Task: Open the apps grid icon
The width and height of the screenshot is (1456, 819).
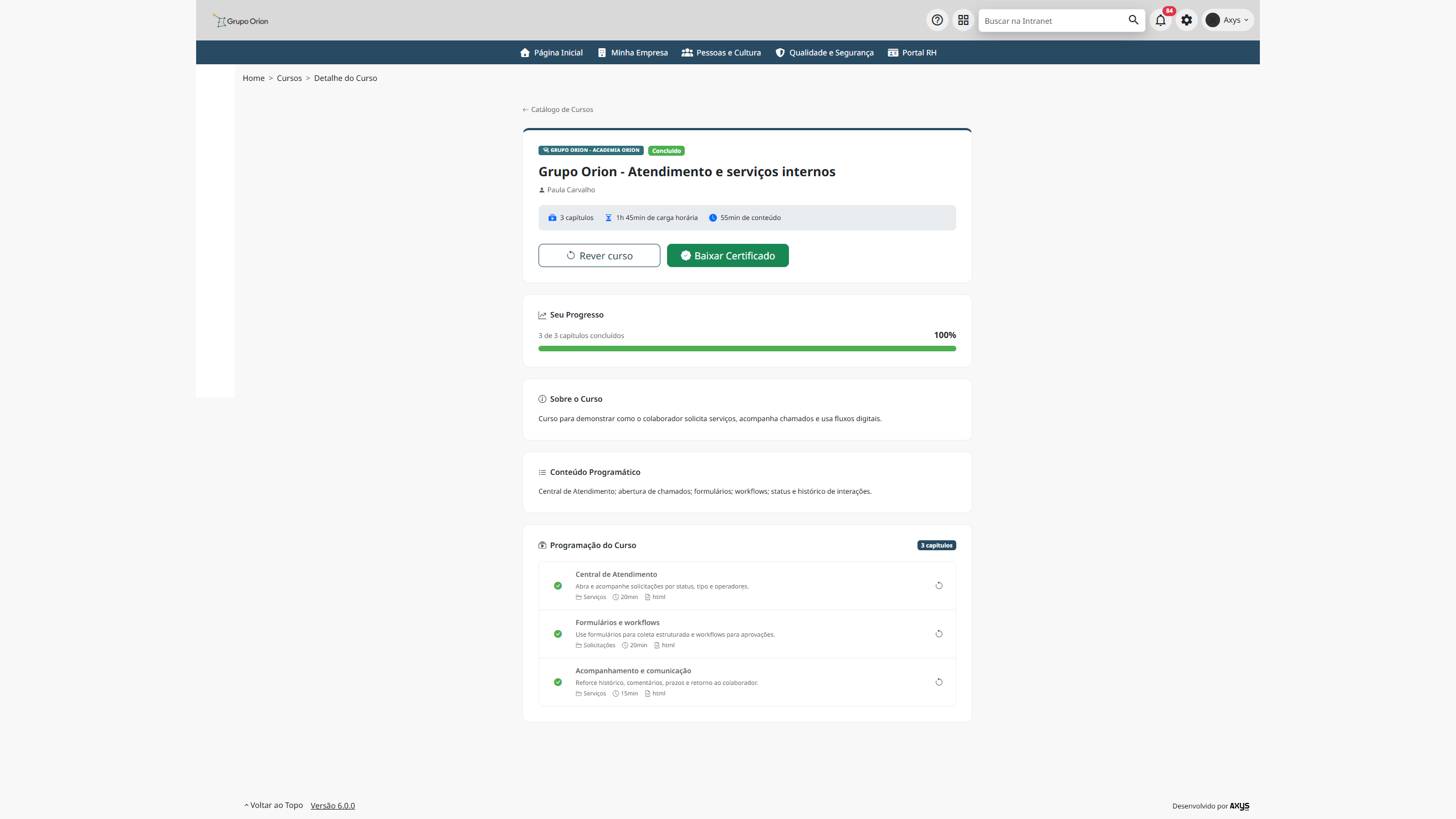Action: click(963, 21)
